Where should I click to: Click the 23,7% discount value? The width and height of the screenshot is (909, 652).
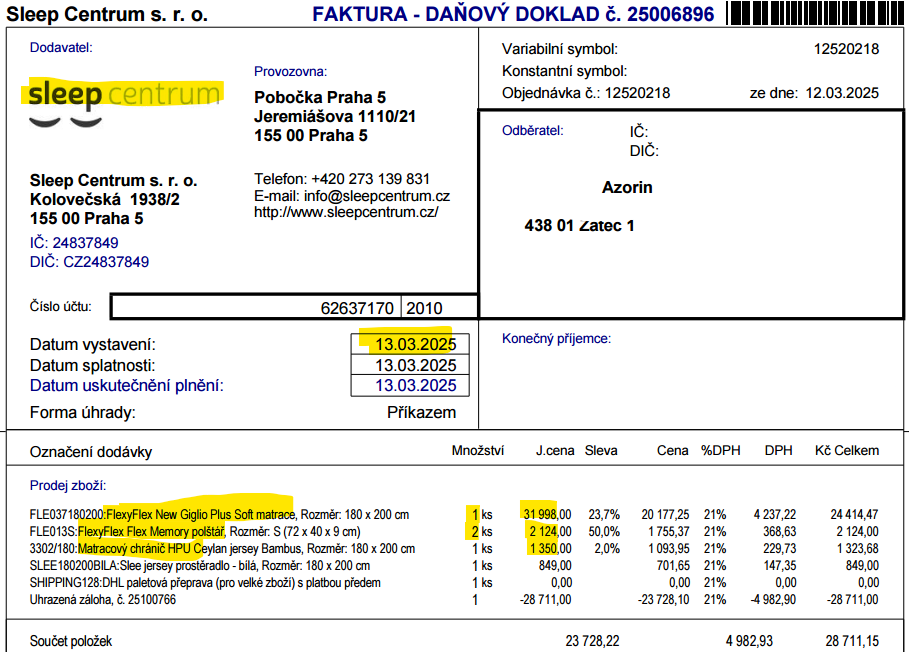pos(604,515)
